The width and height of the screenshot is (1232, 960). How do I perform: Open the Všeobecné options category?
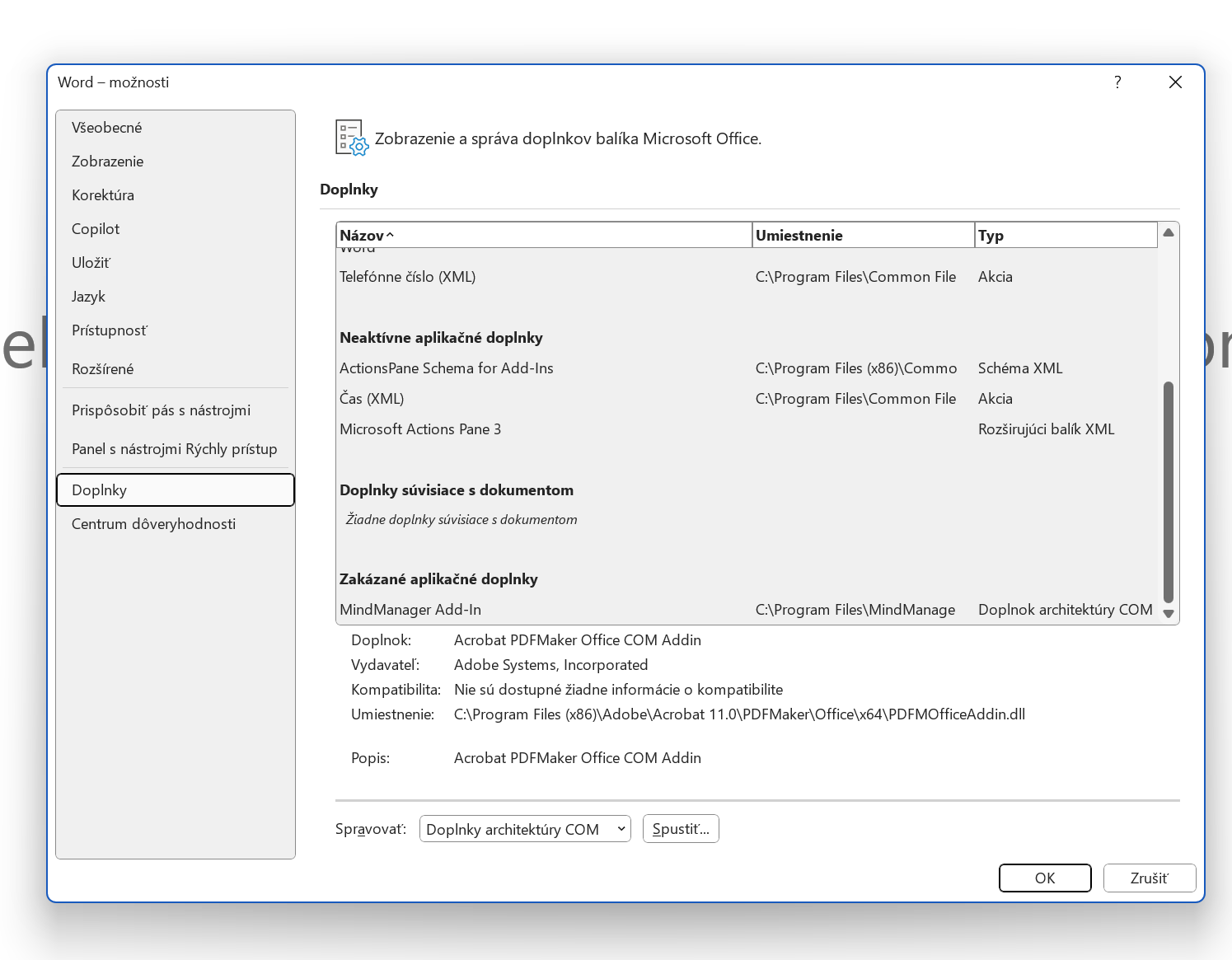click(x=106, y=128)
